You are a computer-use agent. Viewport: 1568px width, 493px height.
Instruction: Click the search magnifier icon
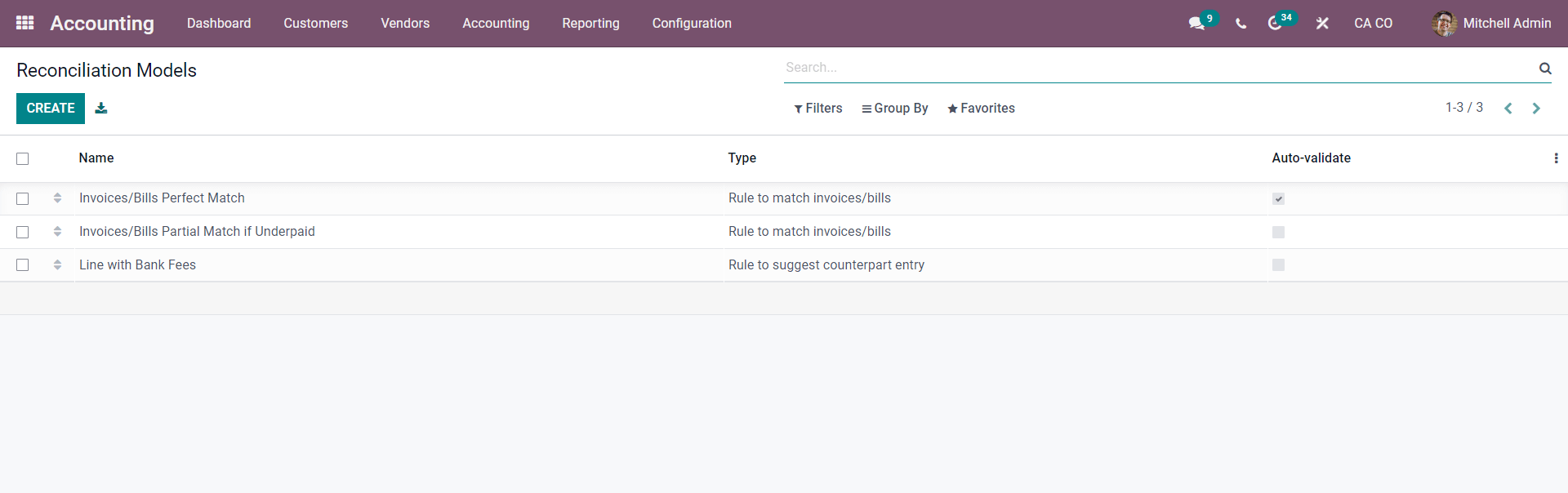[x=1545, y=69]
